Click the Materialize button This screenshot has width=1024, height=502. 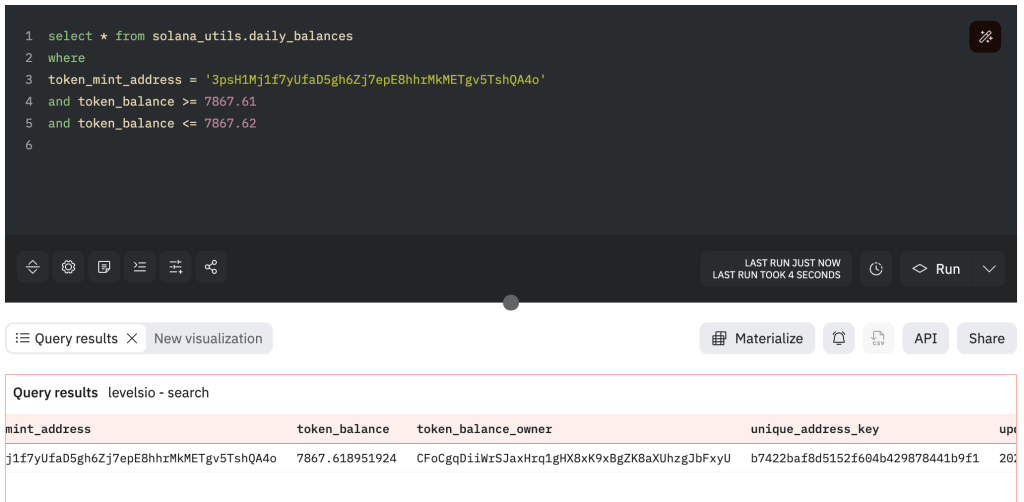tap(757, 338)
